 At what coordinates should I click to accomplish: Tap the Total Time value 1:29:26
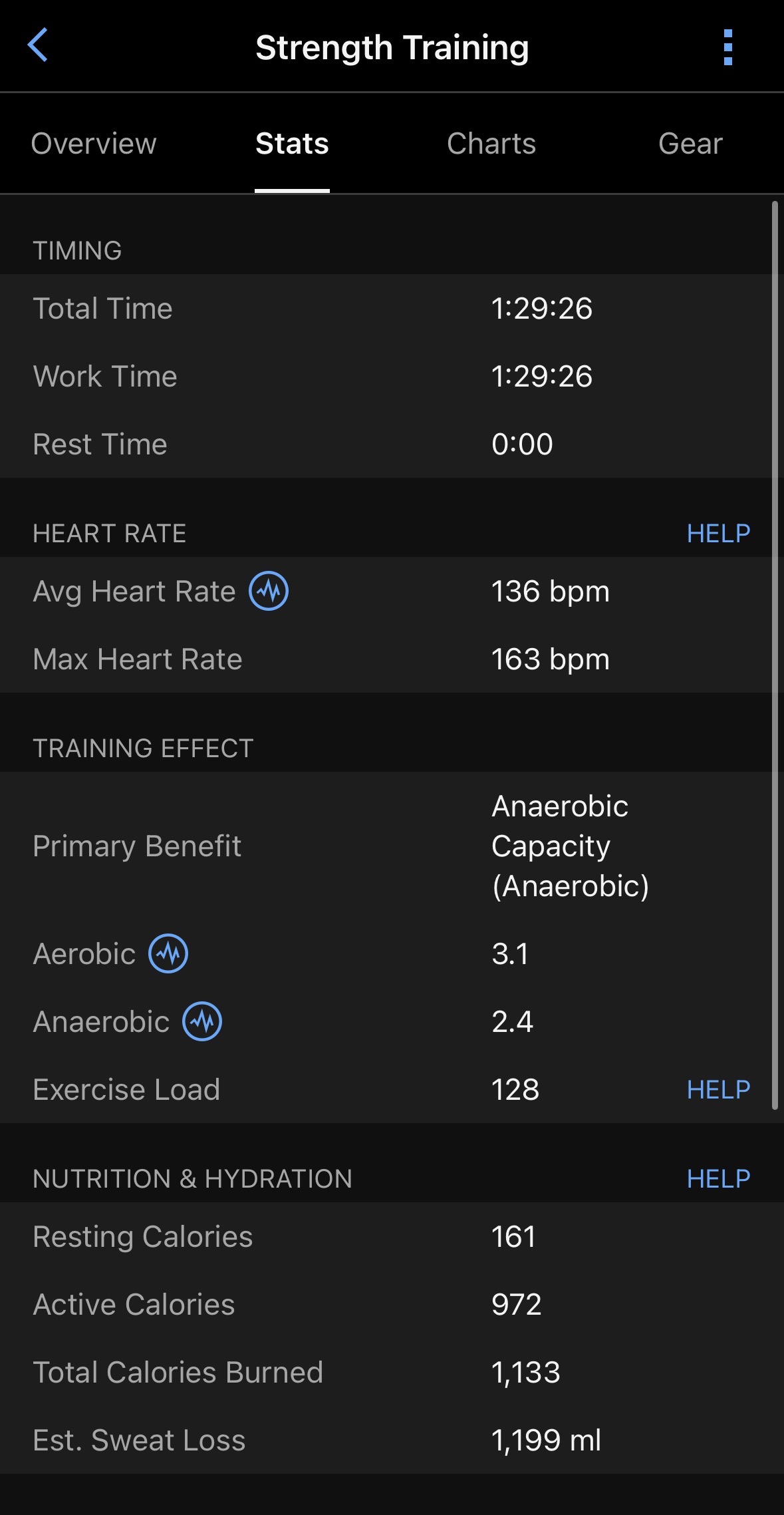click(541, 309)
